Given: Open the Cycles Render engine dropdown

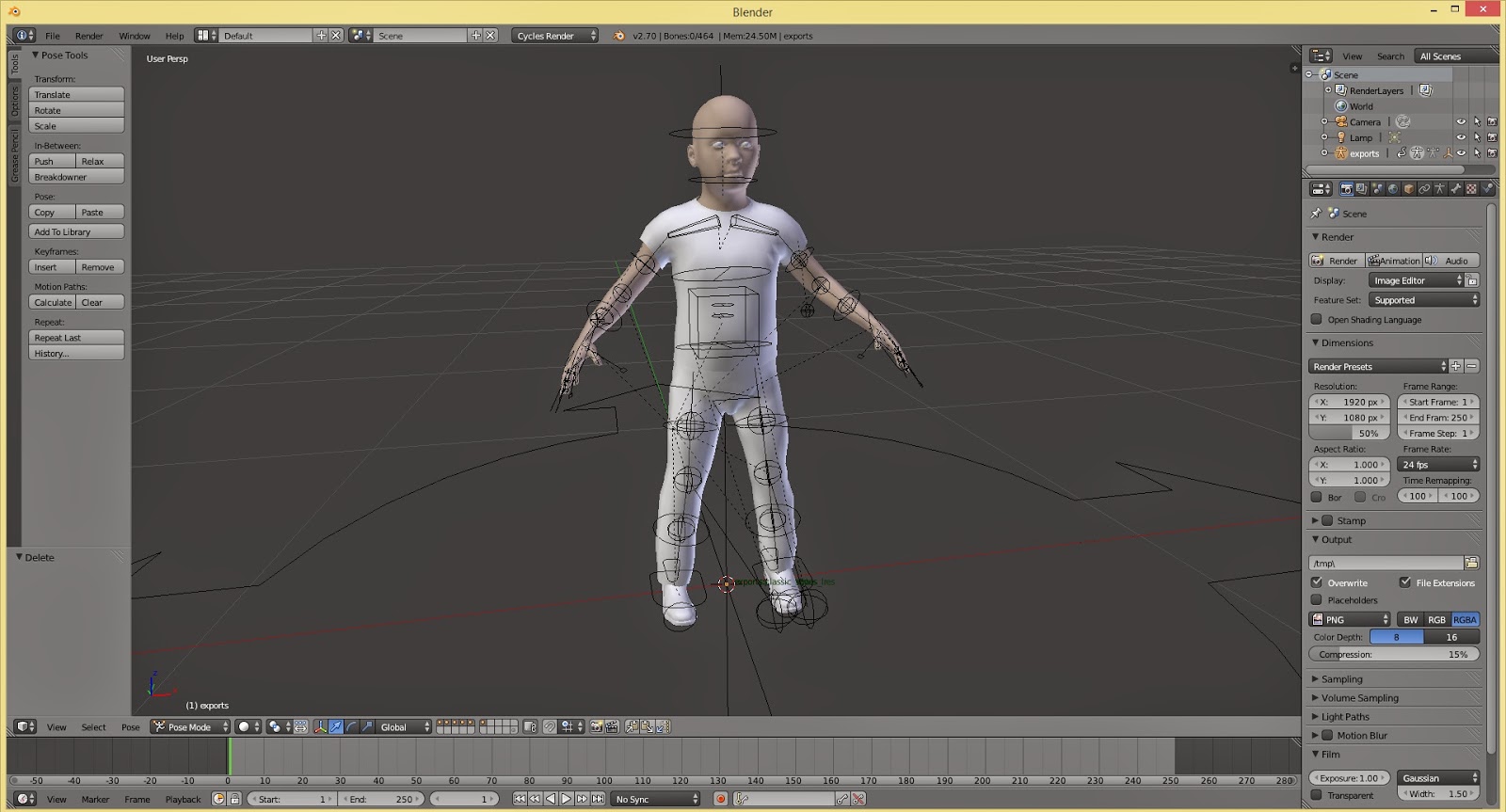Looking at the screenshot, I should (555, 36).
